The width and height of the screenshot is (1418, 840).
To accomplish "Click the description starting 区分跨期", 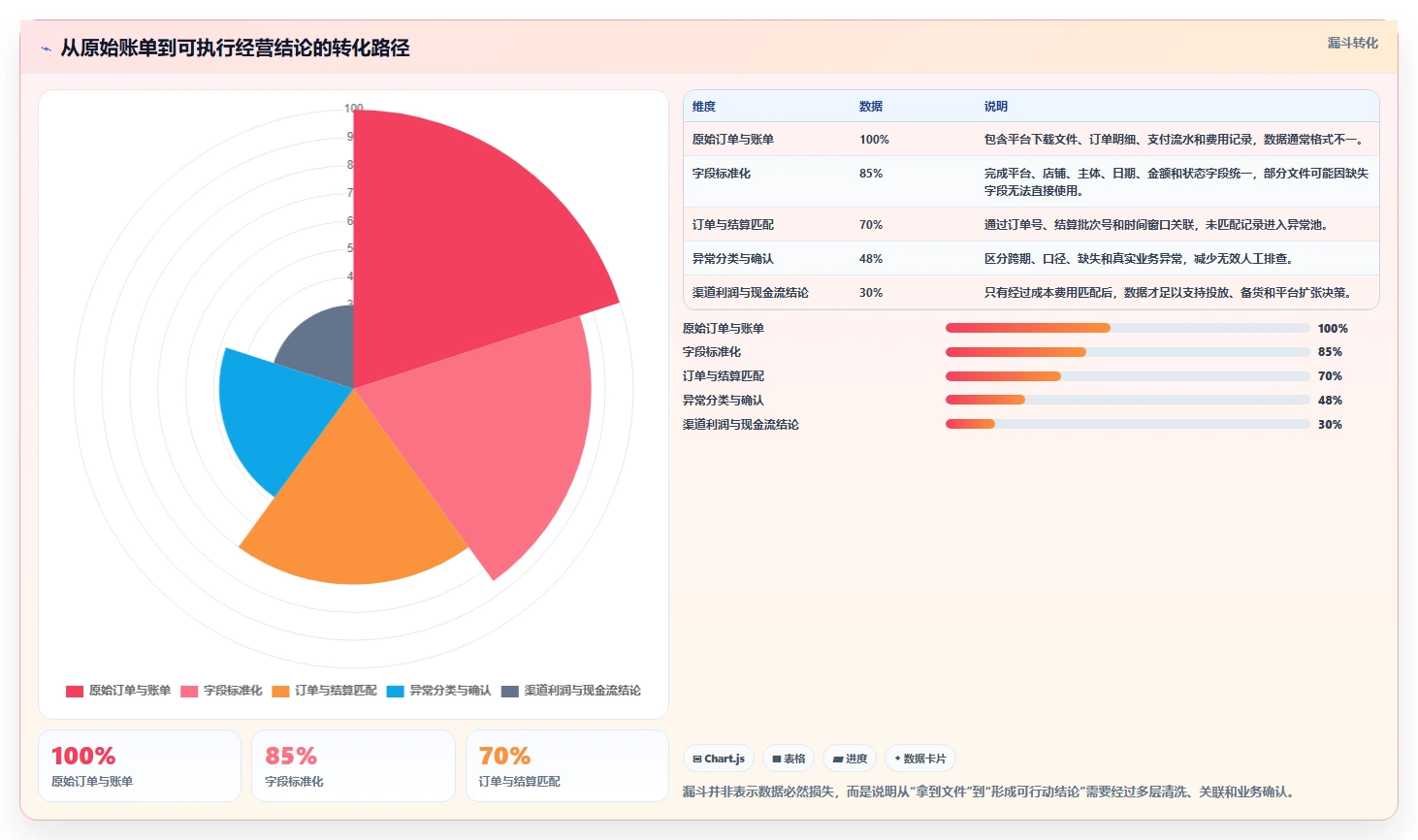I will point(1141,259).
